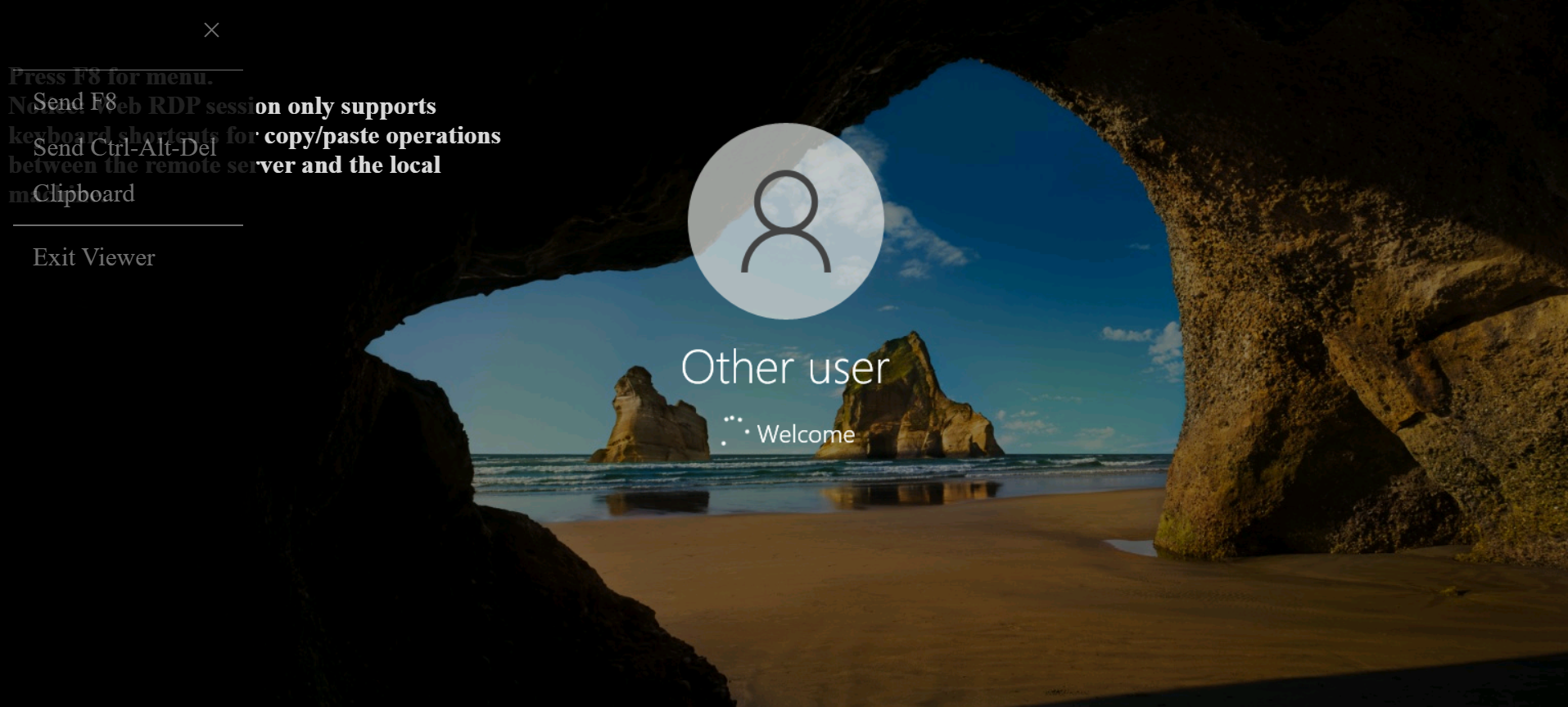Click the "Welcome" sign-in status text

tap(806, 433)
